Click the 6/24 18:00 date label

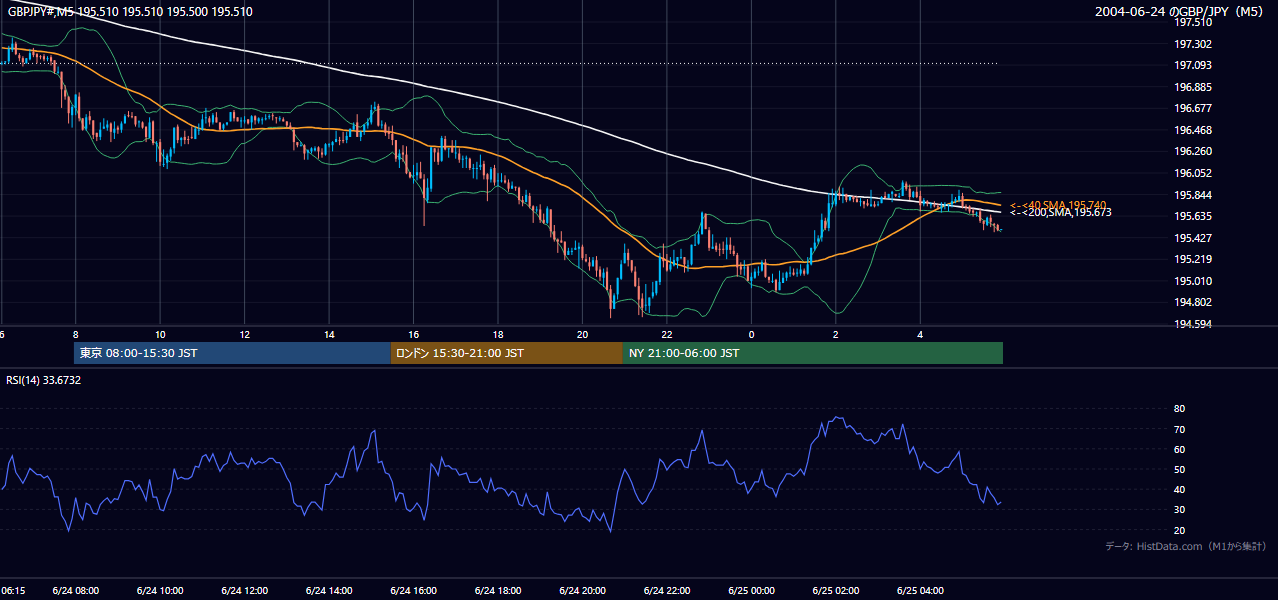click(x=497, y=590)
